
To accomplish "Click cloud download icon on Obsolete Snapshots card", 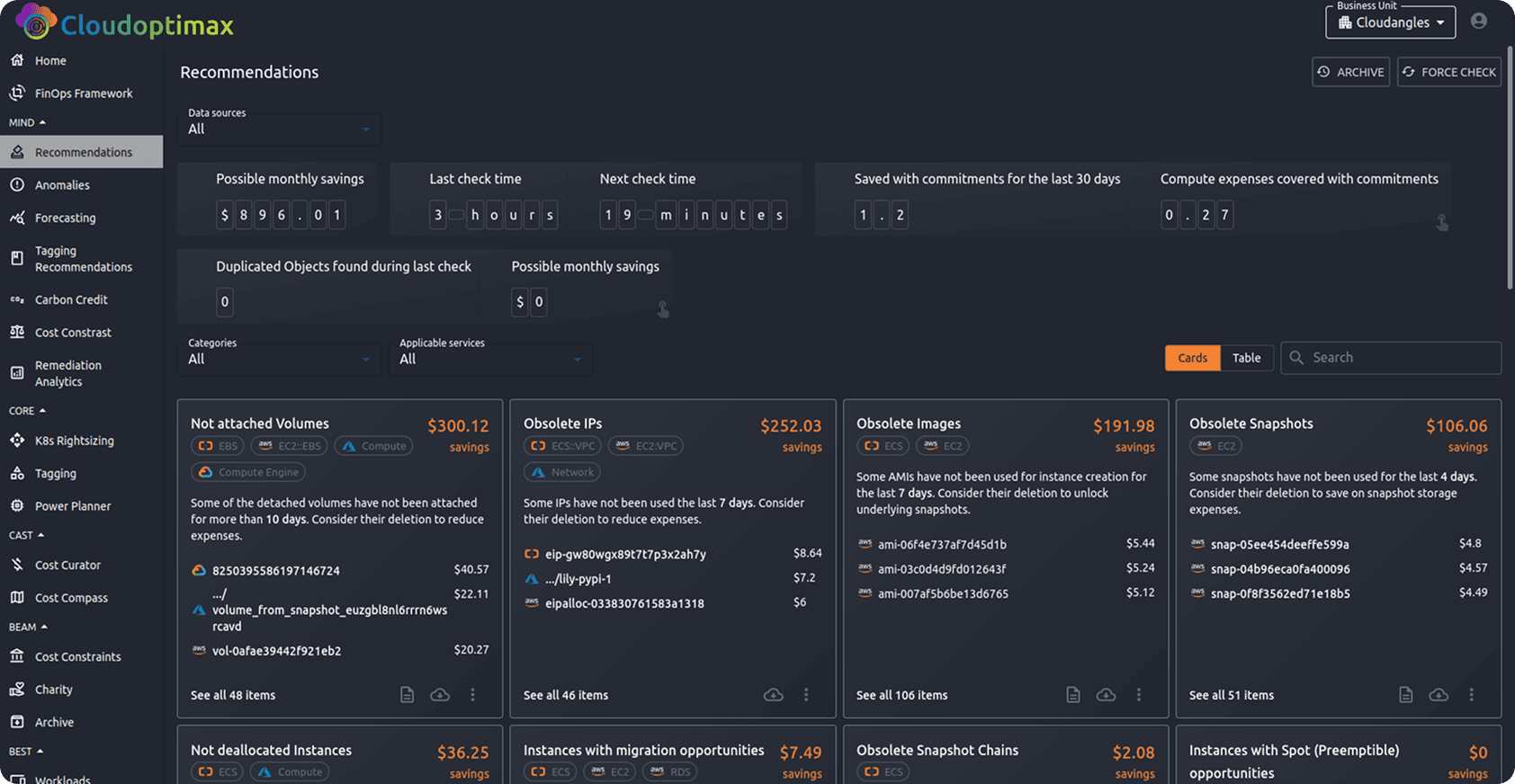I will [1439, 694].
